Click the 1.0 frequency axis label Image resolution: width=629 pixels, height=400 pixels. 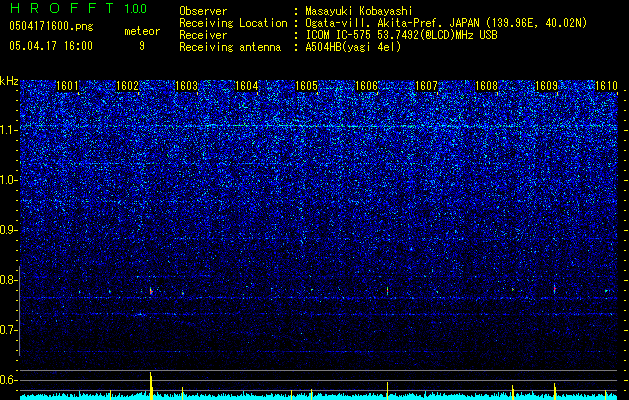pos(8,180)
